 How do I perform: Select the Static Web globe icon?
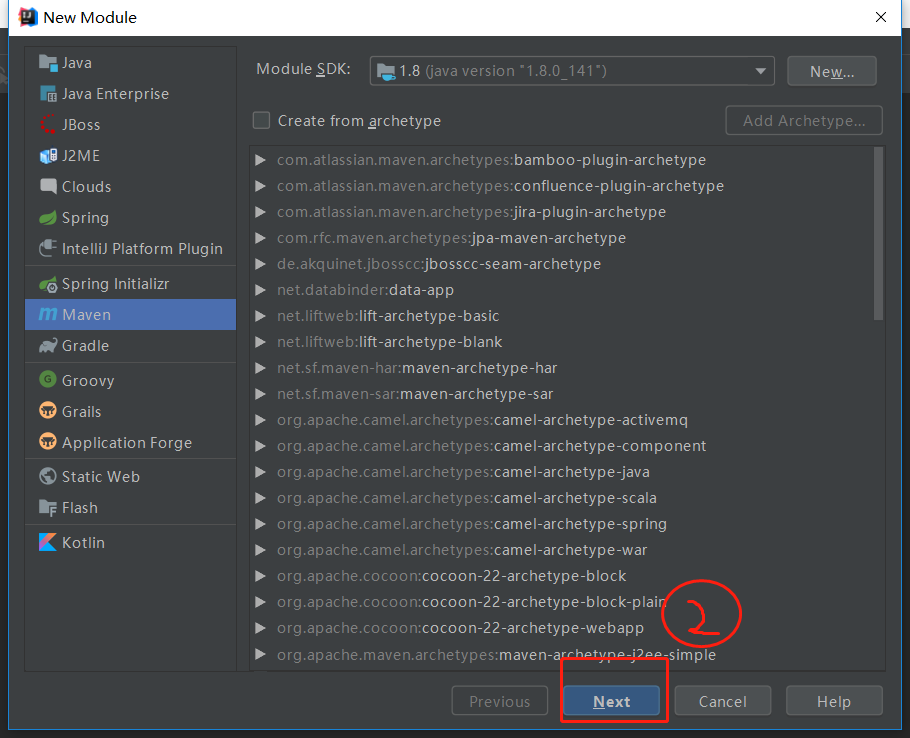click(x=48, y=476)
